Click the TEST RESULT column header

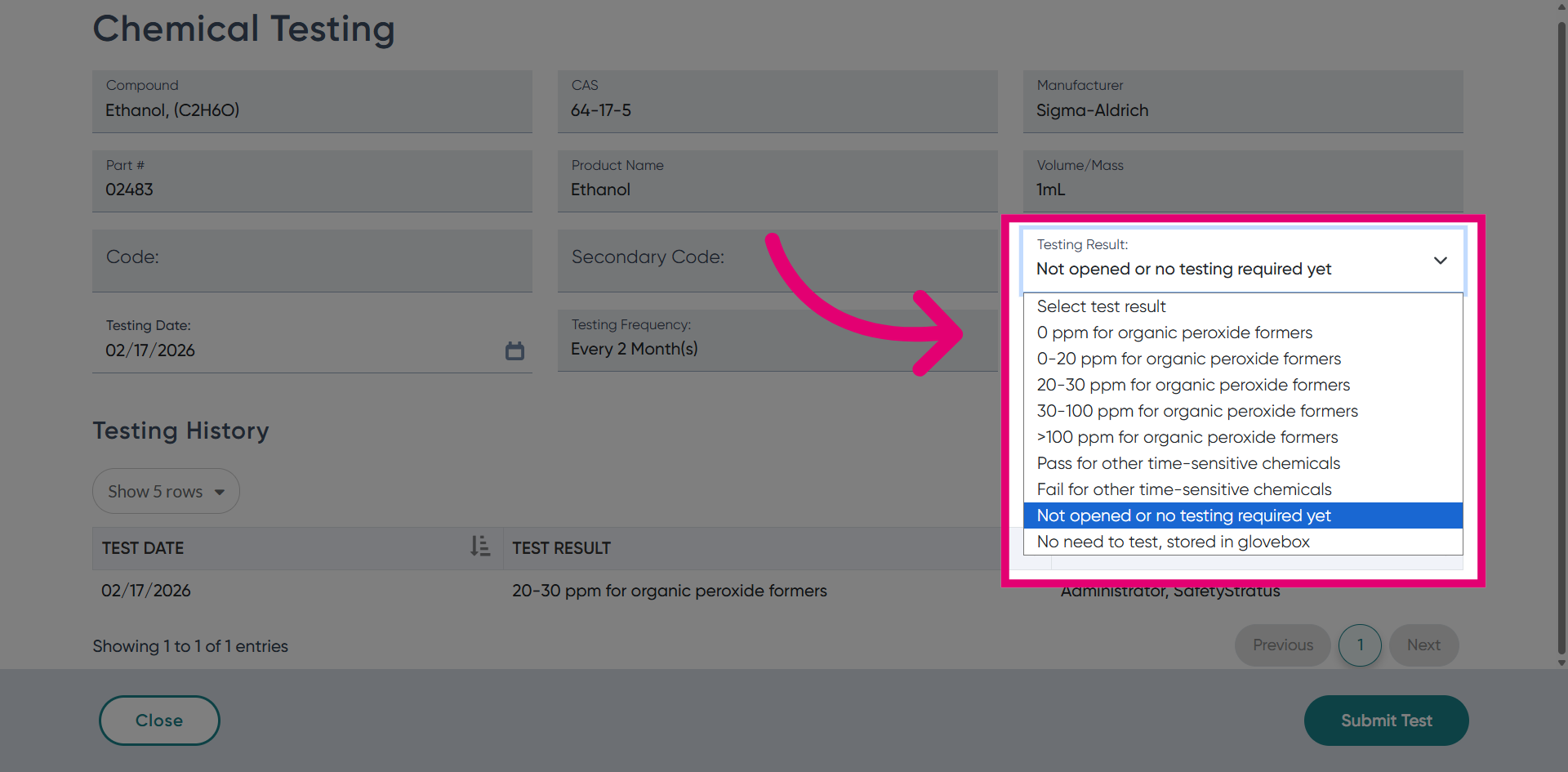tap(561, 548)
